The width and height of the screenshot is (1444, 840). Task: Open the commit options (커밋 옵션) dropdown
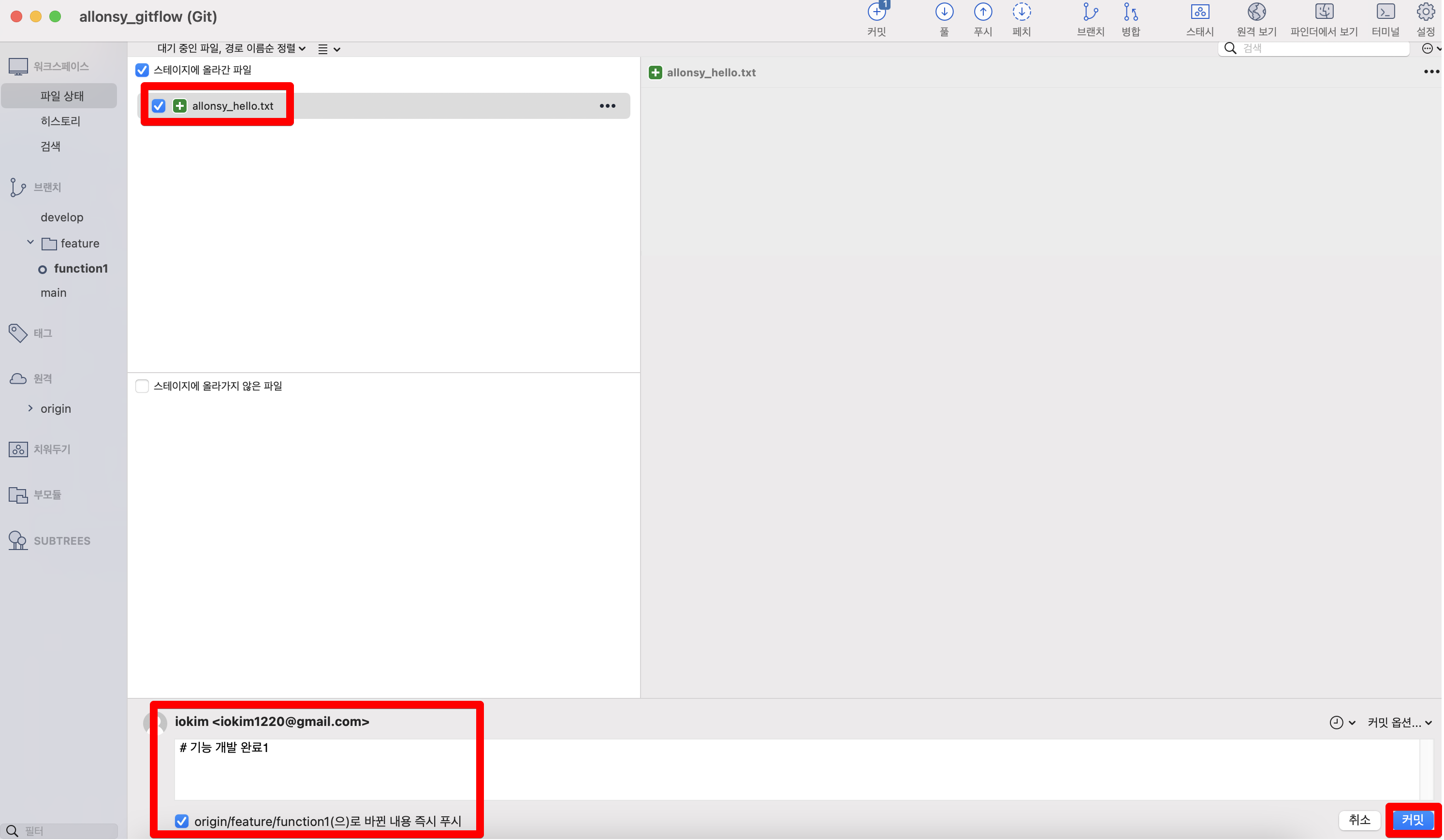point(1399,723)
